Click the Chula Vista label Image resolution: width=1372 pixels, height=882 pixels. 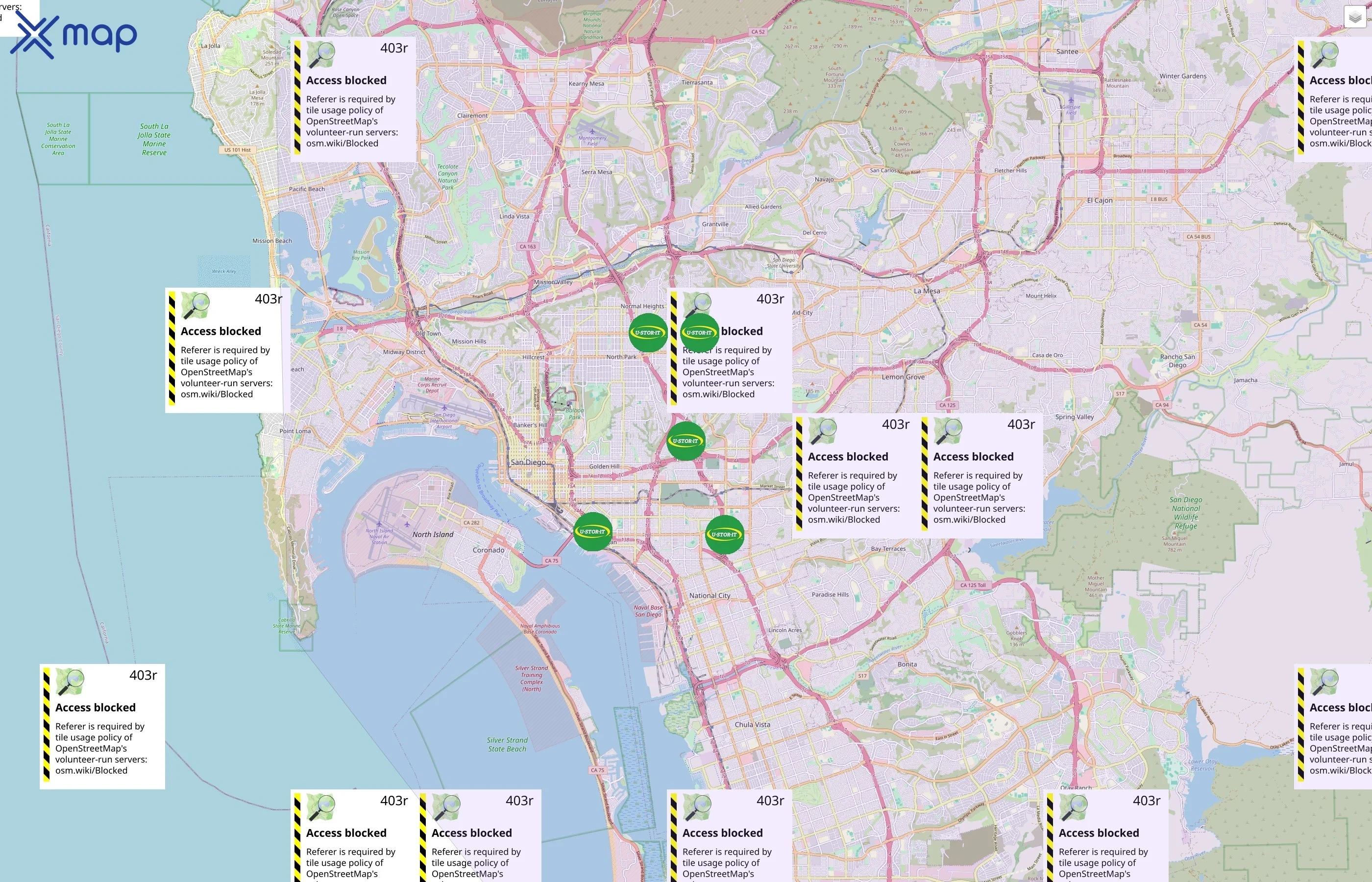click(753, 725)
